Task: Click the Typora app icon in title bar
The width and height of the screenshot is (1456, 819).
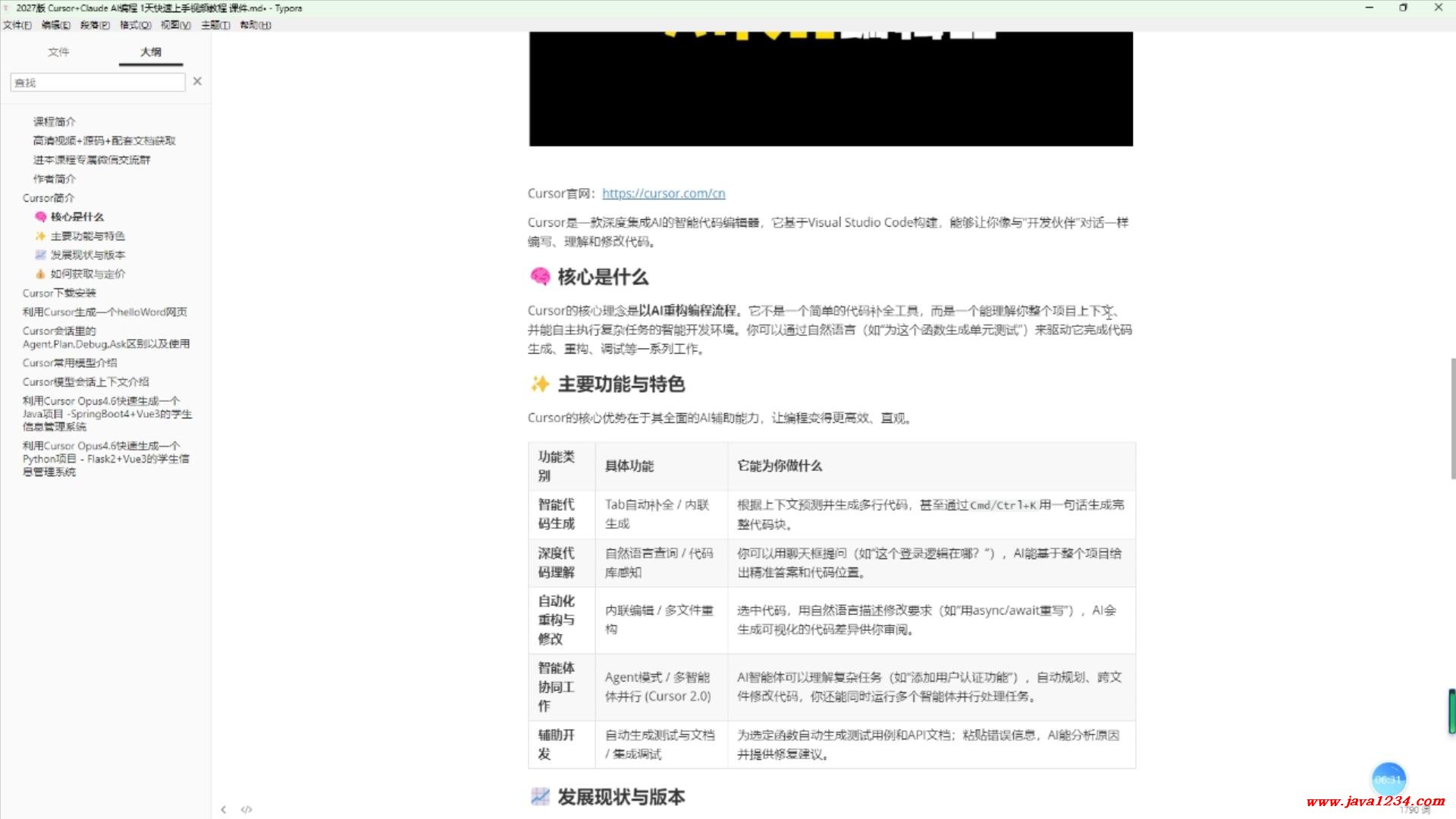Action: pos(7,8)
